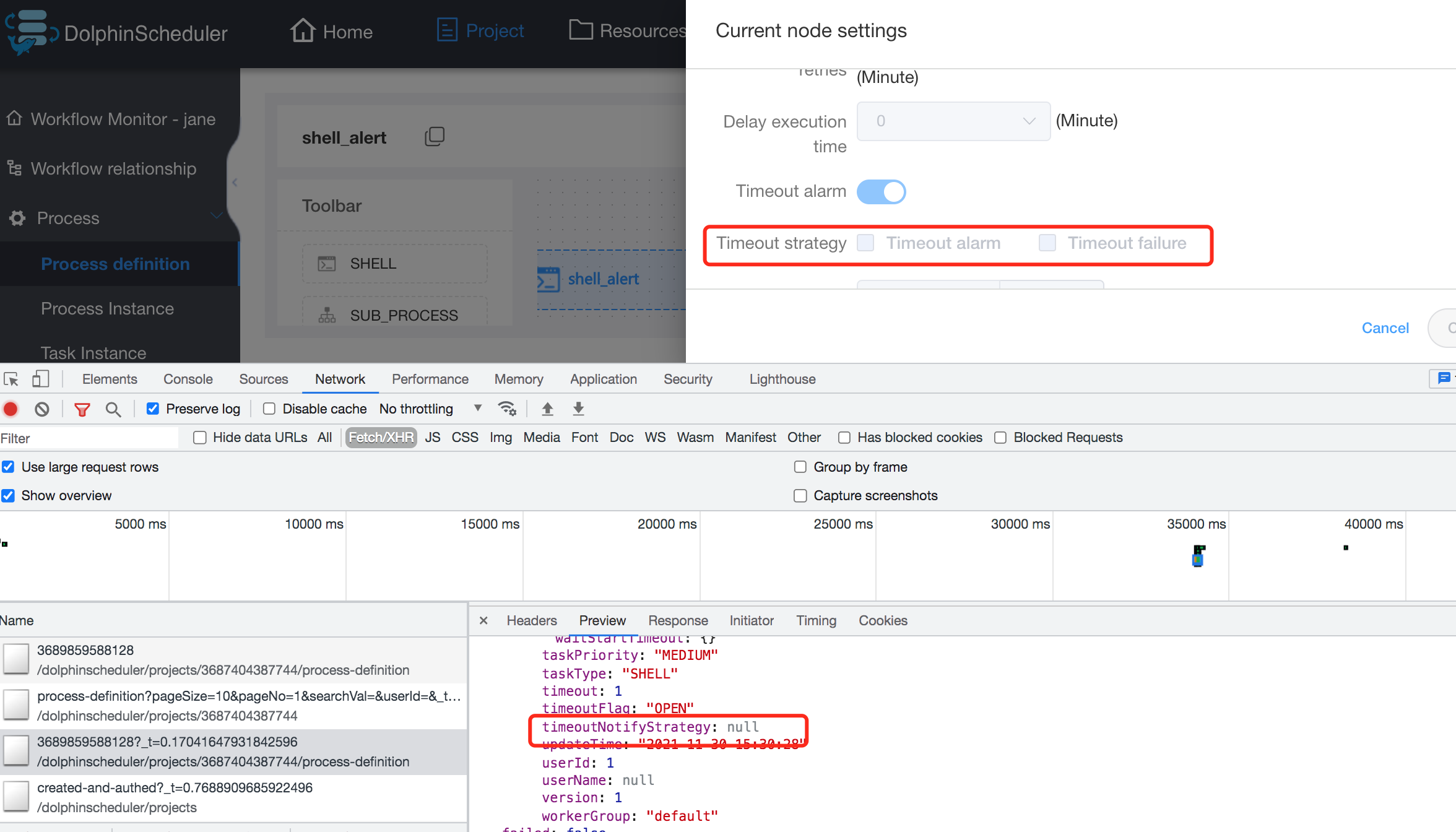Uncheck the Show overview checkbox
Image resolution: width=1456 pixels, height=832 pixels.
pos(8,495)
